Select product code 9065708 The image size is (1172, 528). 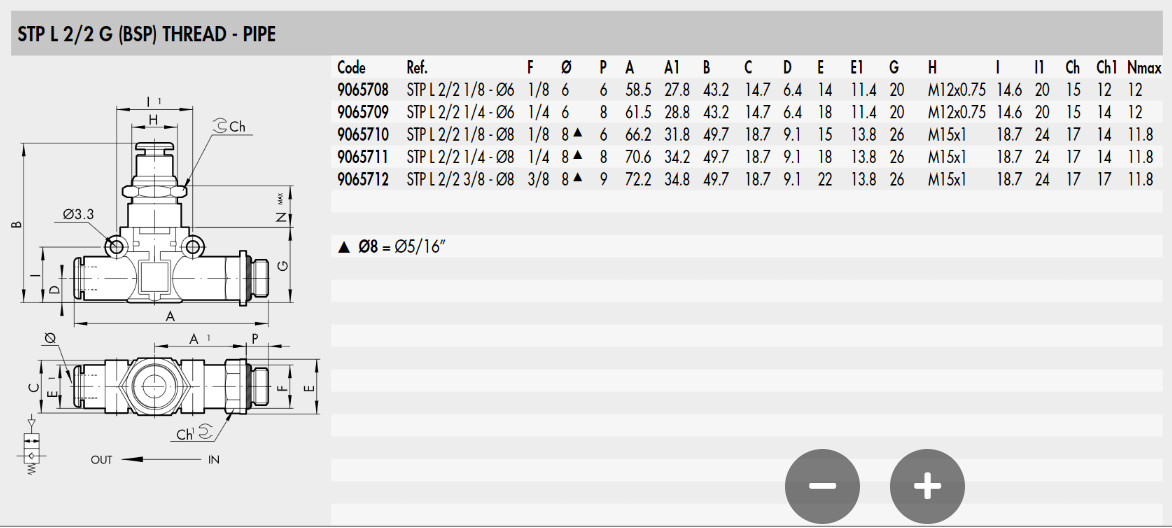point(363,90)
